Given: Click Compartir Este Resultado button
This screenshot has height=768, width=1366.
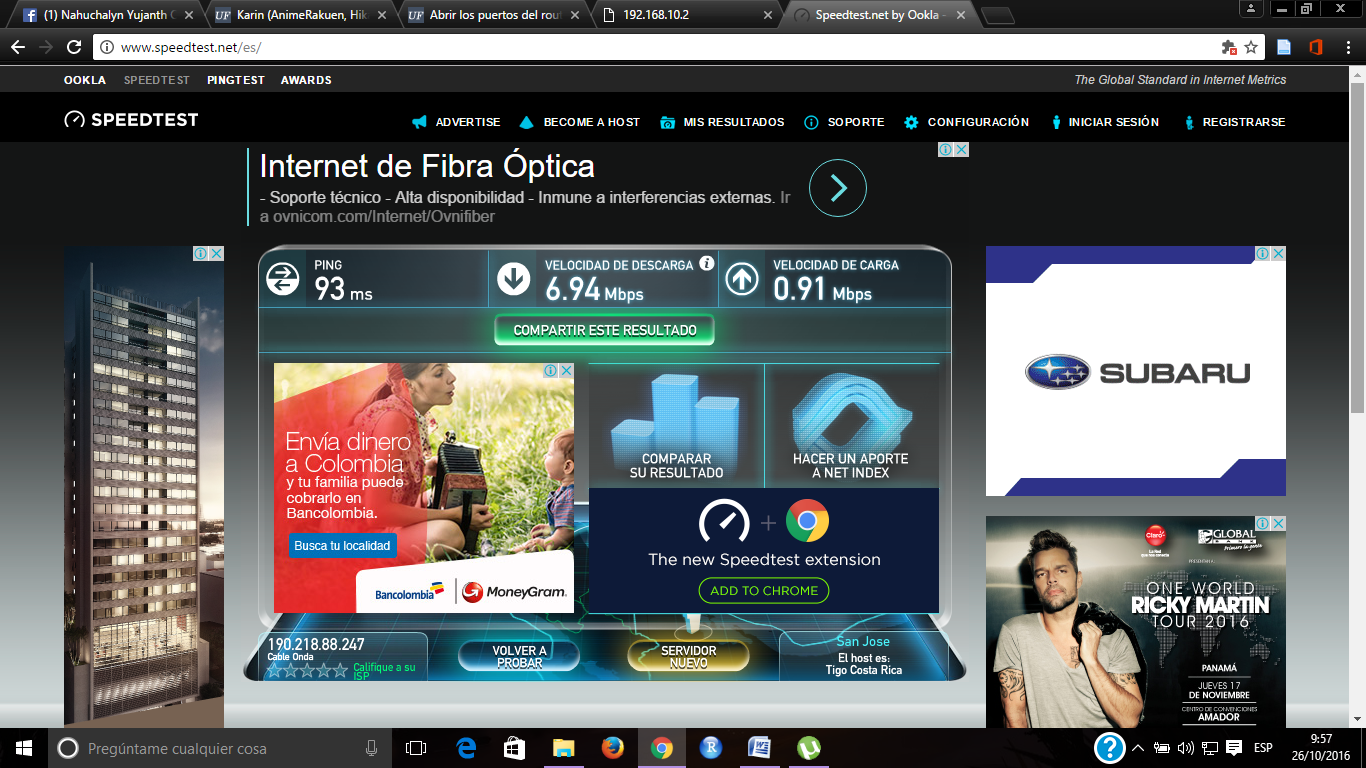Looking at the screenshot, I should coord(605,330).
